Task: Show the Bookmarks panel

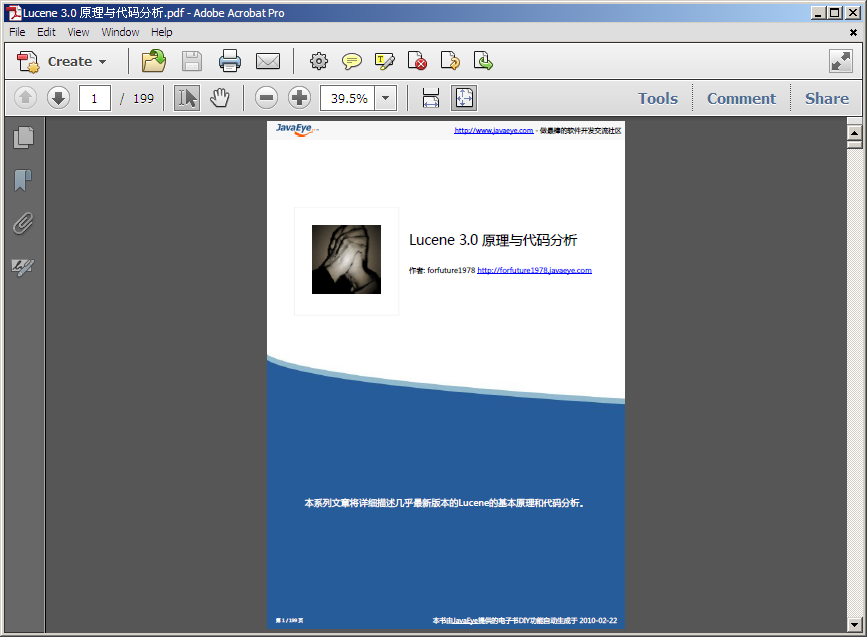Action: (23, 180)
